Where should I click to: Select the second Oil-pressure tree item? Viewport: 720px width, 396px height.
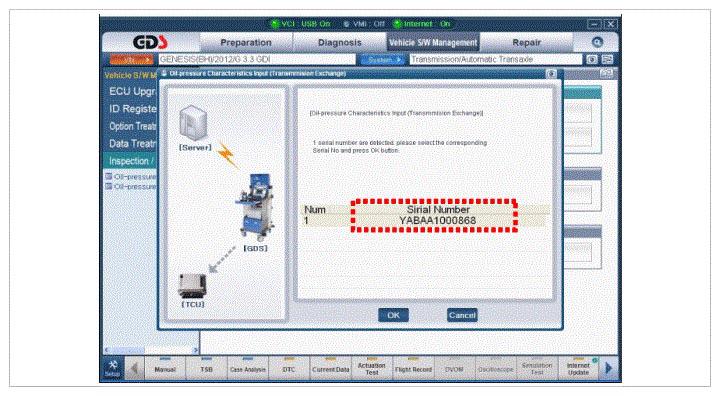[x=131, y=187]
